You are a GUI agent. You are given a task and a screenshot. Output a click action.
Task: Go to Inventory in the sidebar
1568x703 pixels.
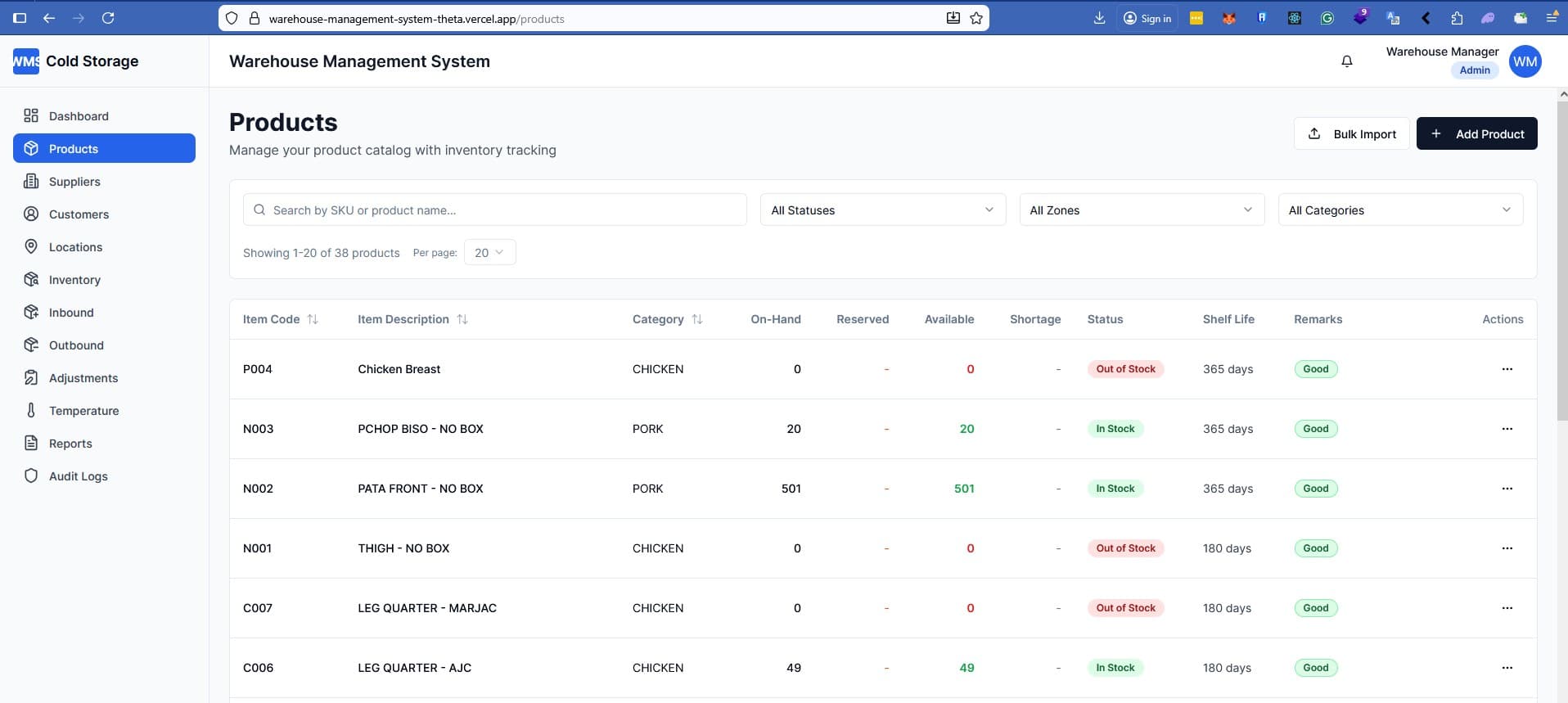[74, 280]
